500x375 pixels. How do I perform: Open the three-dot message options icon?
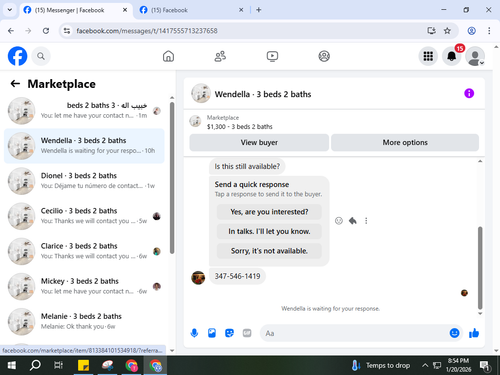coord(366,221)
